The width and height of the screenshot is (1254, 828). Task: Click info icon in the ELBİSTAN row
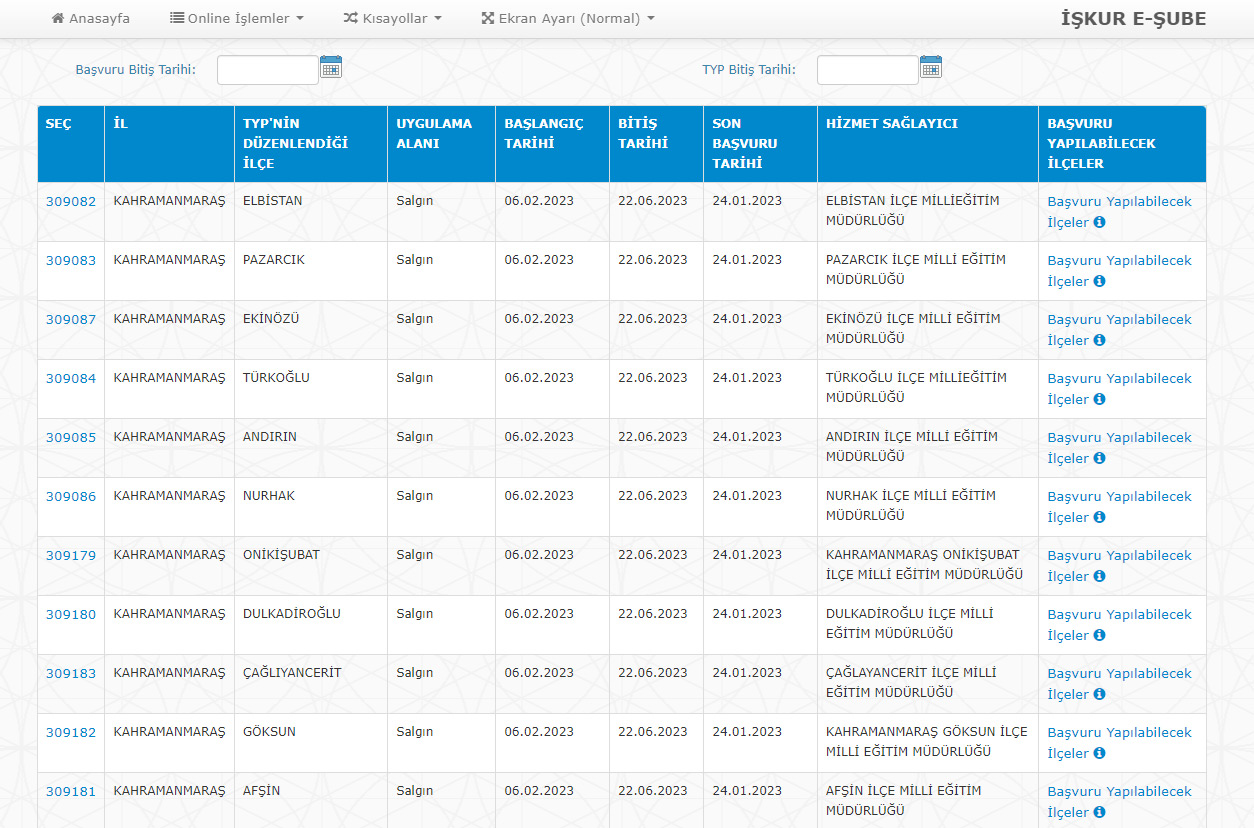click(x=1099, y=223)
